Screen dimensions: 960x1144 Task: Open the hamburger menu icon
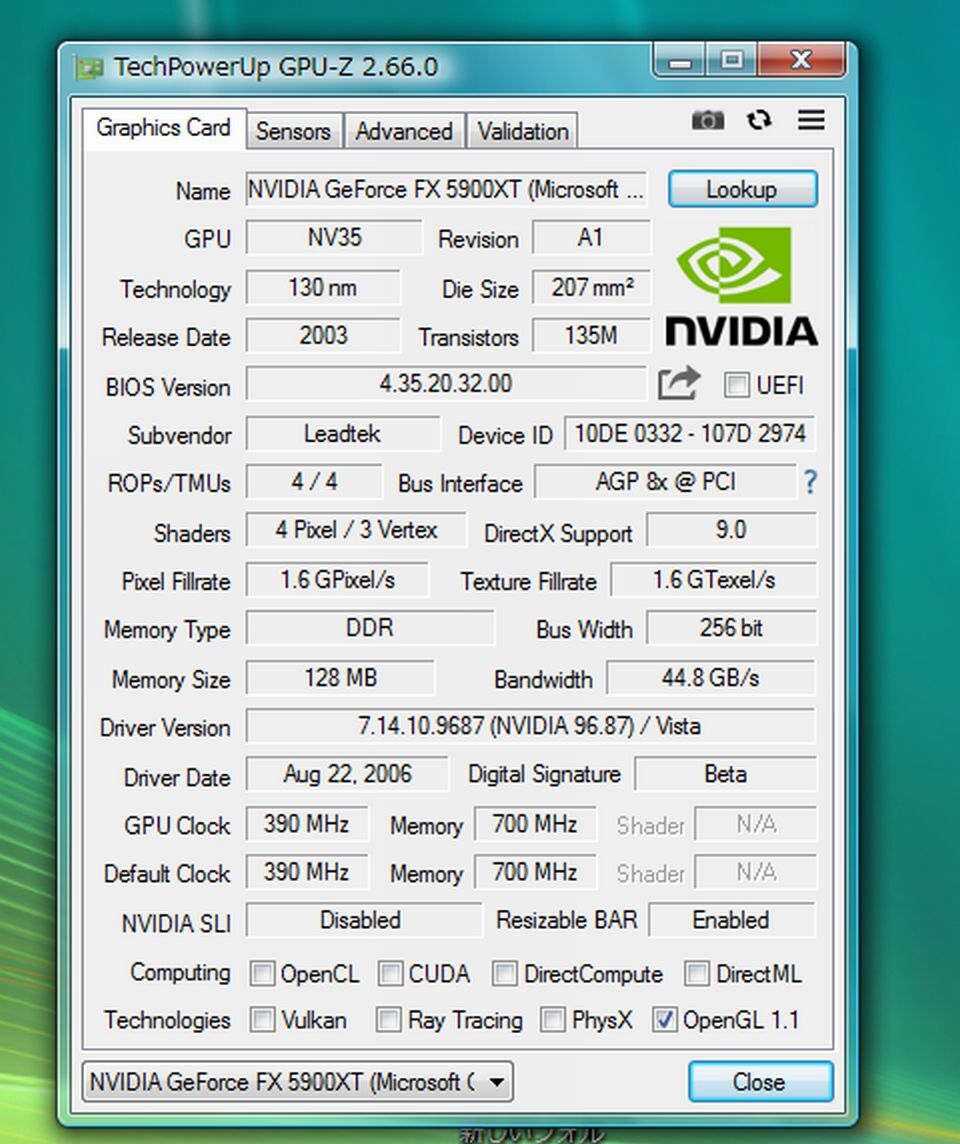(811, 120)
